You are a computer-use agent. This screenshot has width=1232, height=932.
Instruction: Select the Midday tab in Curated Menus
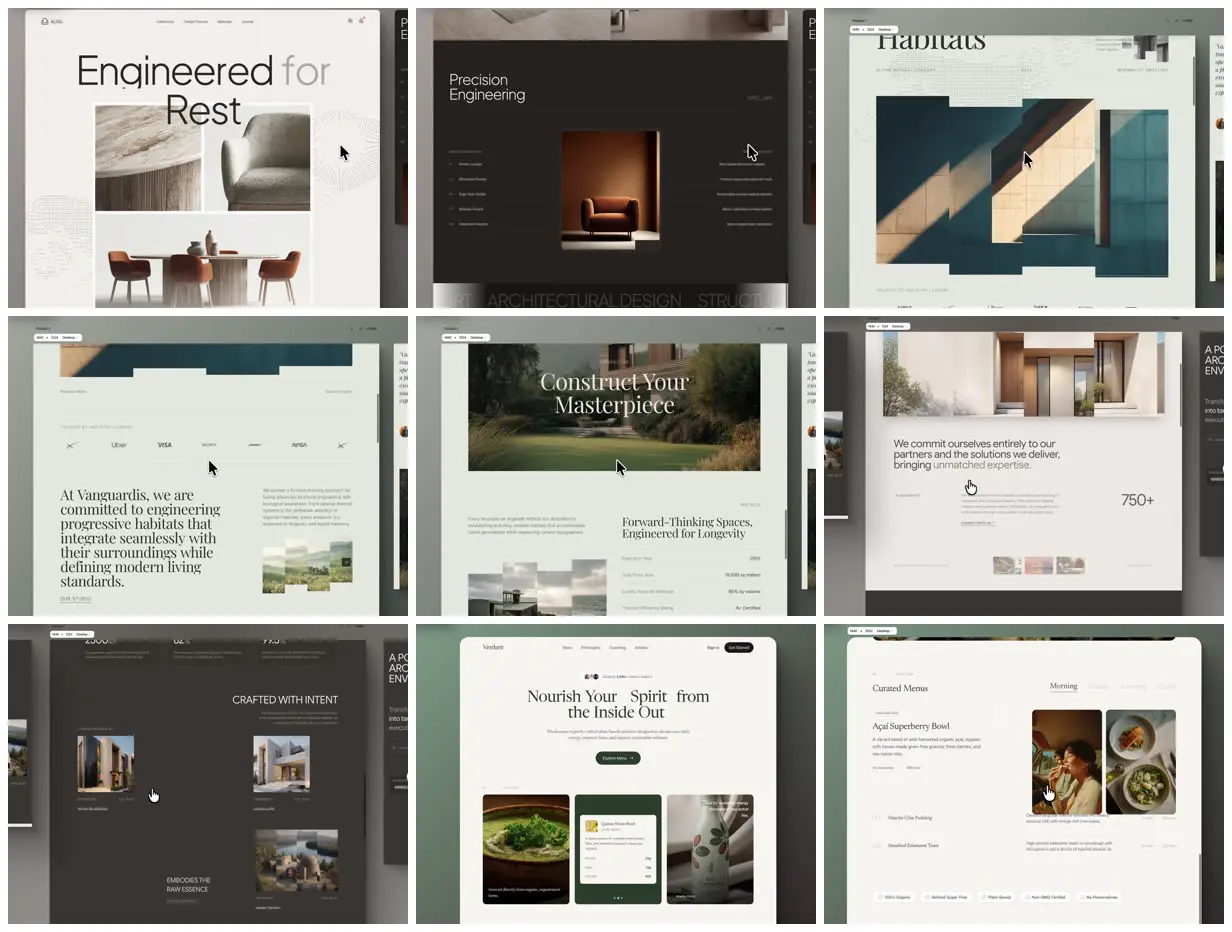pyautogui.click(x=1098, y=686)
